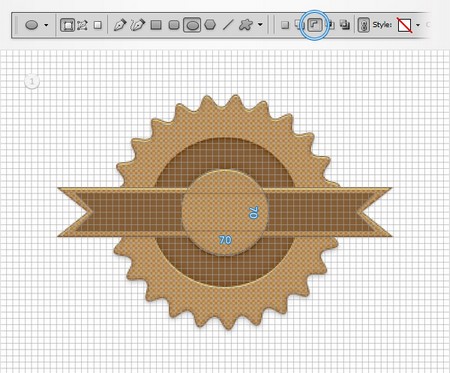Select the Pen tool
Image resolution: width=450 pixels, height=373 pixels.
[120, 25]
